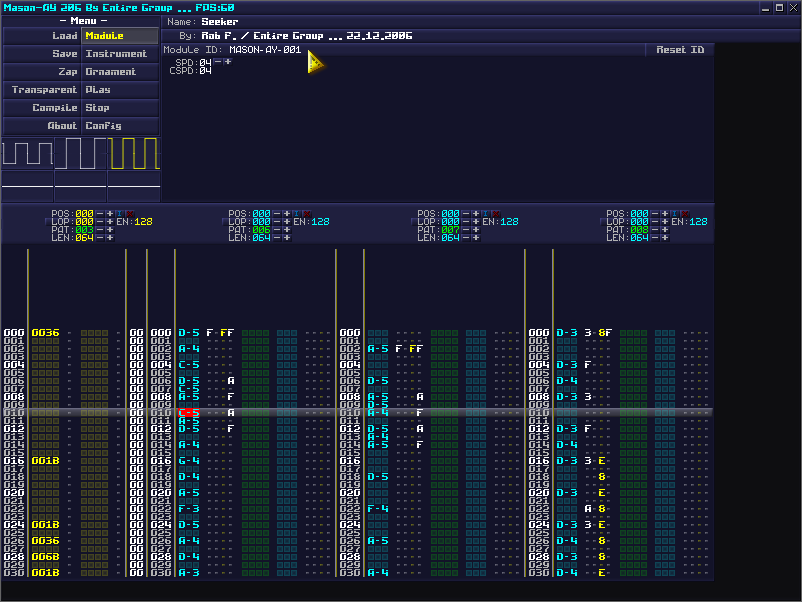Select the A-3 note at row 030

coord(189,573)
